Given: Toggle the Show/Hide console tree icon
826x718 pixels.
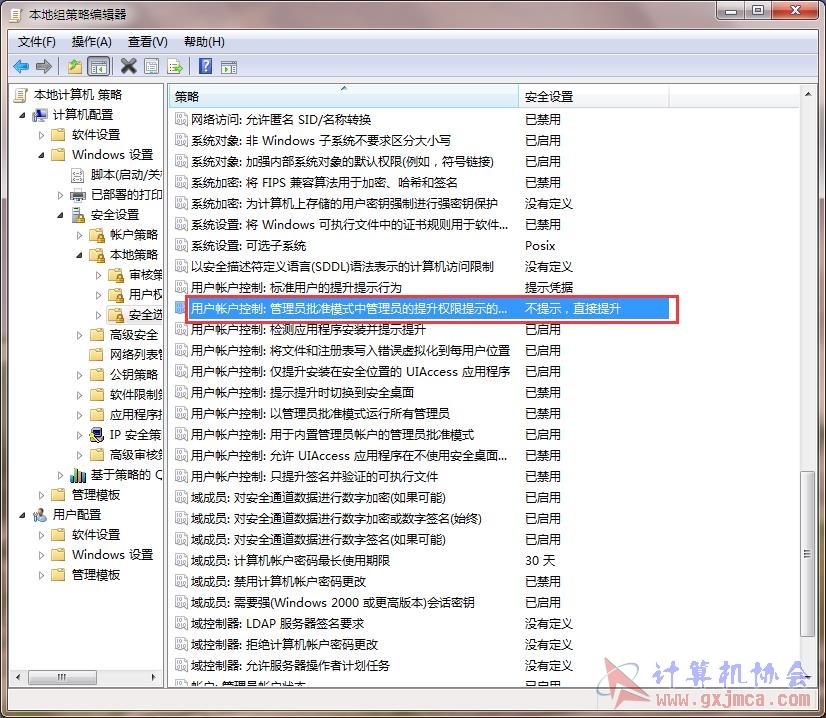Looking at the screenshot, I should 98,67.
